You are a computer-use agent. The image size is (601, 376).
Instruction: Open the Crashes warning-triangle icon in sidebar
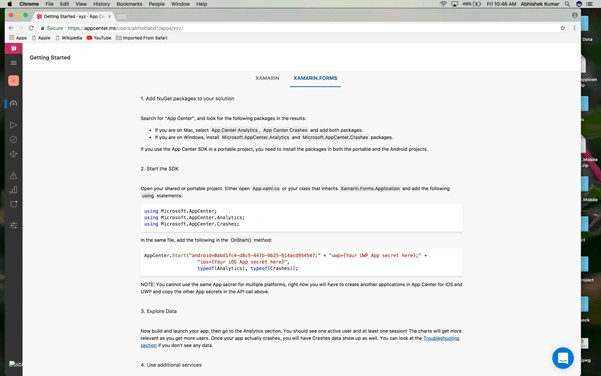point(13,176)
